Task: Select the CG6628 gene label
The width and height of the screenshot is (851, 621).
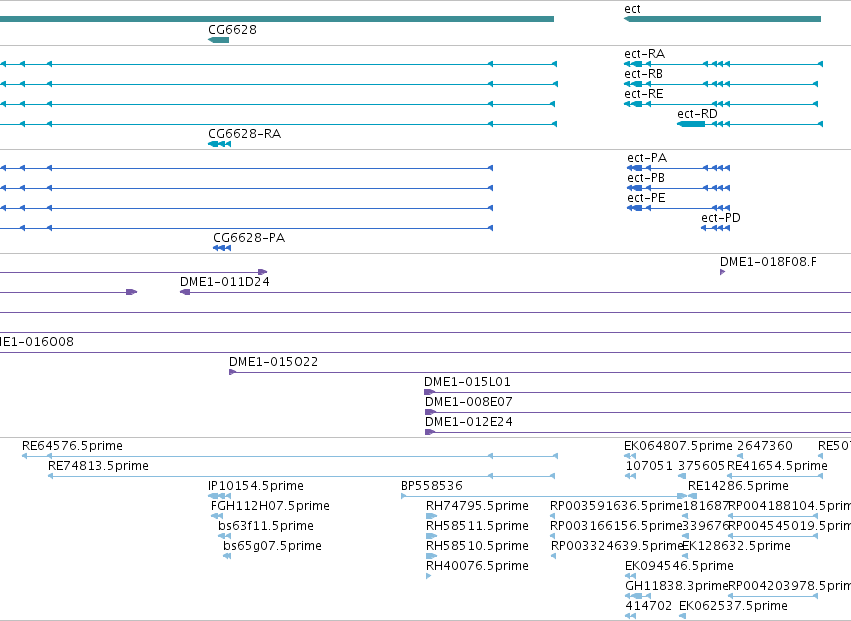Action: (x=232, y=29)
